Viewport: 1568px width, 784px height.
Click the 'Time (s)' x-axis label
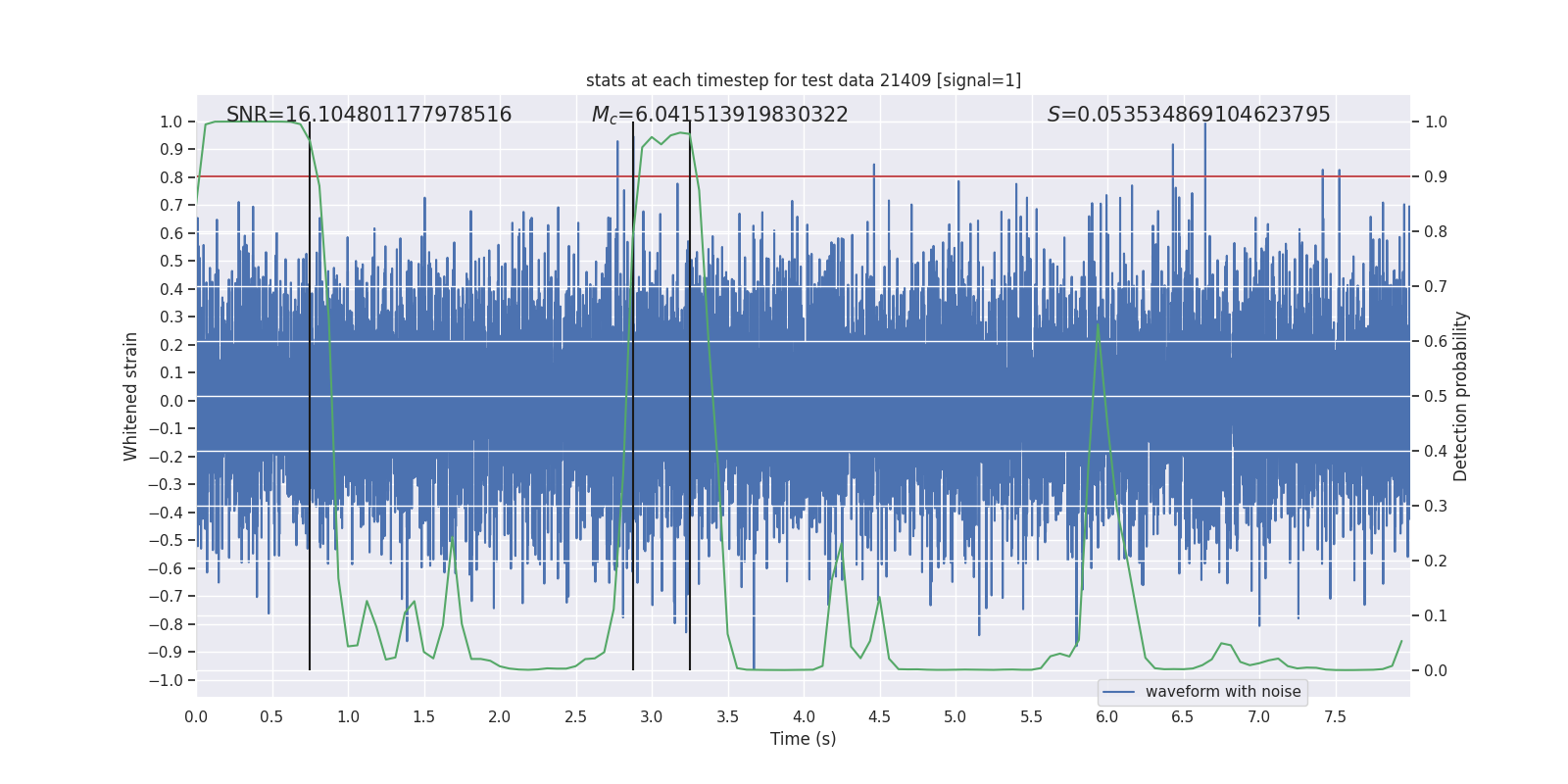tap(804, 739)
